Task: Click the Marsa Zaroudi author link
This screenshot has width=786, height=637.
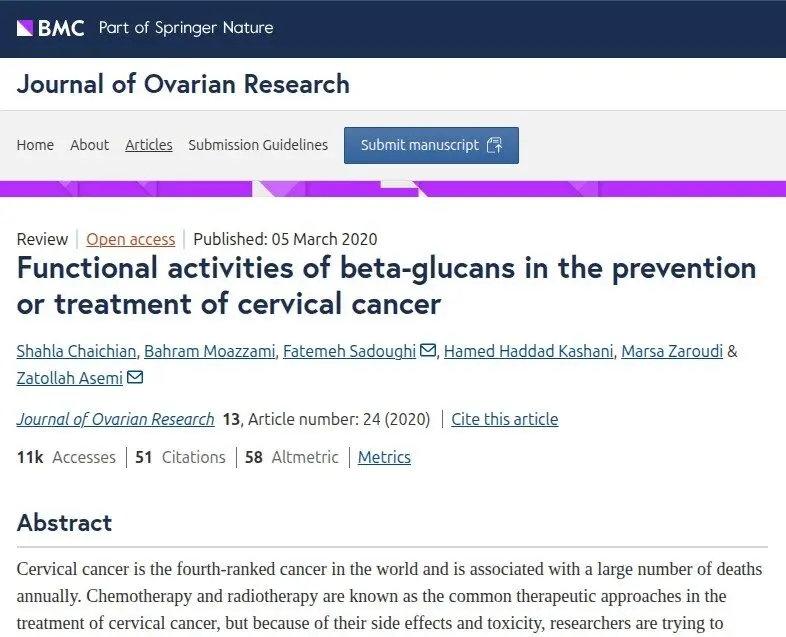Action: pyautogui.click(x=672, y=351)
